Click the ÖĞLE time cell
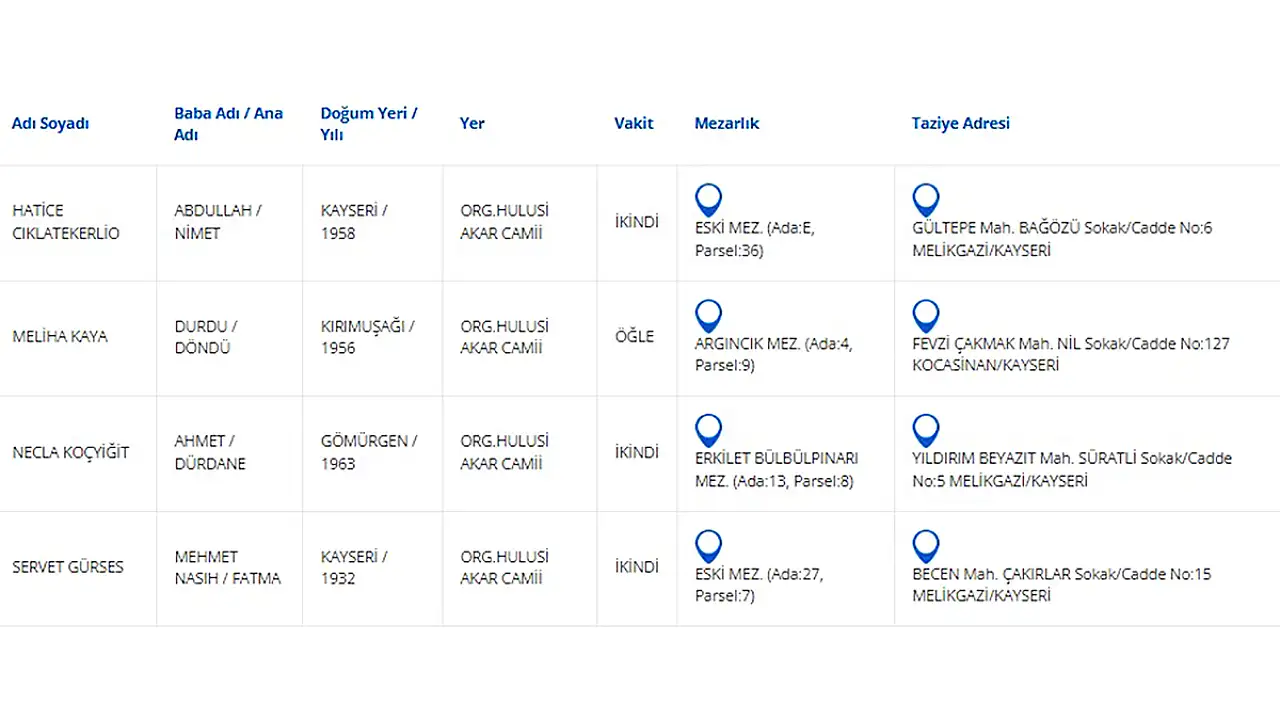The width and height of the screenshot is (1280, 720). coord(634,337)
